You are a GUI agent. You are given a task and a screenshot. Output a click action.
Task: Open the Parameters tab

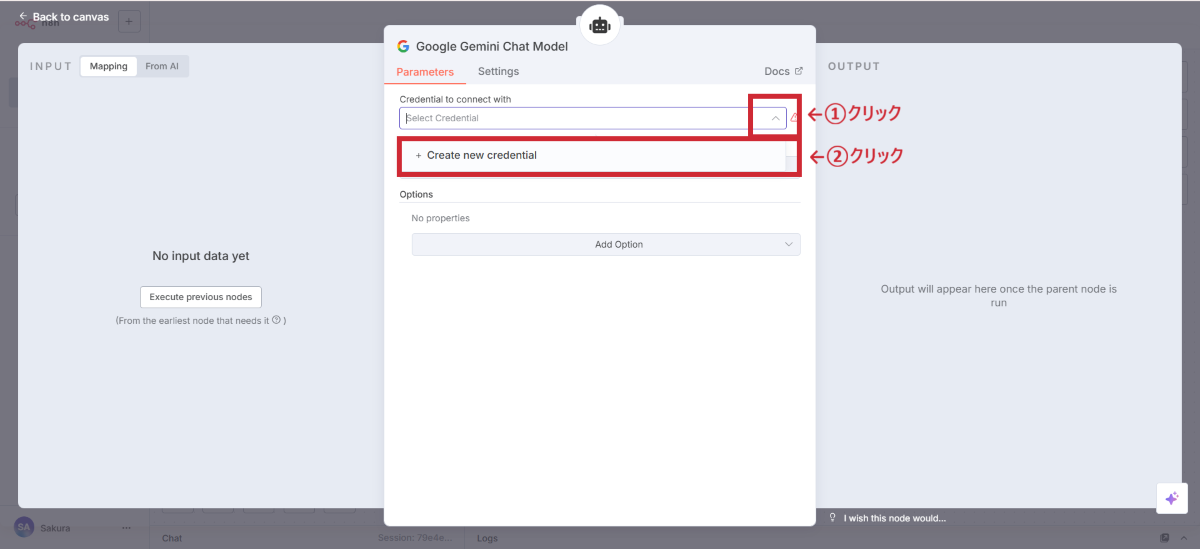coord(425,72)
